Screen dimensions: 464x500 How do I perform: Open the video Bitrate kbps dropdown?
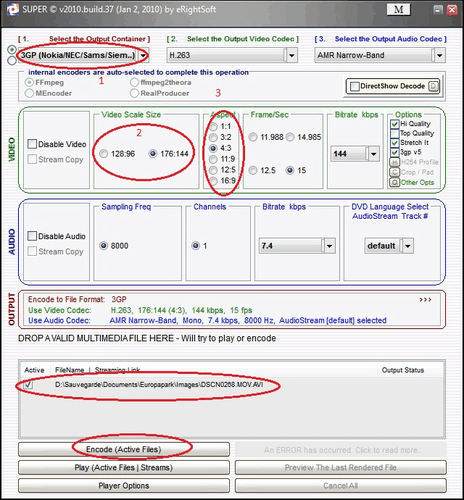coord(374,154)
